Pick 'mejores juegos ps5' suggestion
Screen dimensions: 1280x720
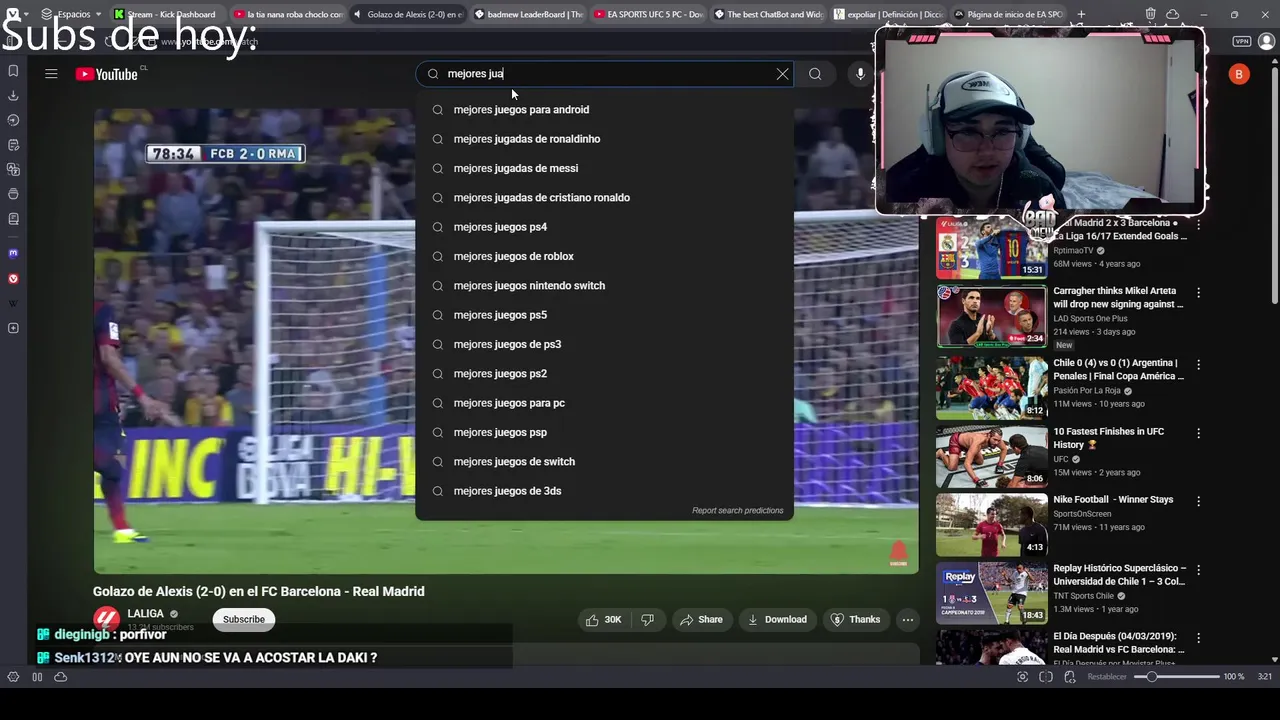point(604,315)
